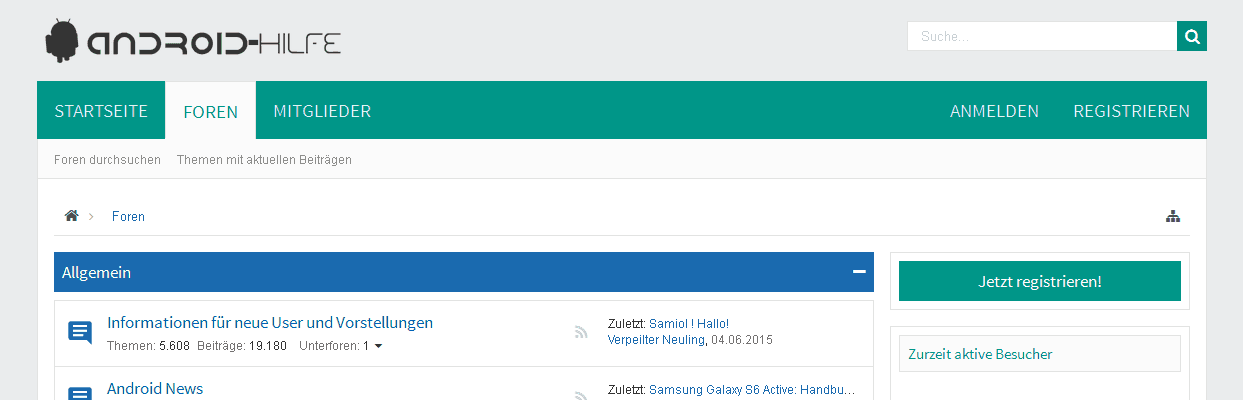Viewport: 1243px width, 400px height.
Task: Open the Mitglieder tab
Action: pyautogui.click(x=322, y=110)
